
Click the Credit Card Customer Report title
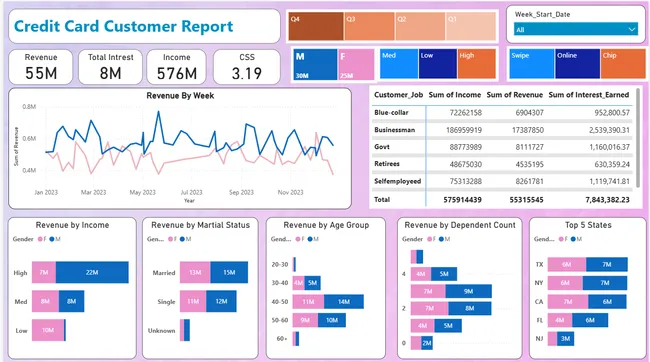coord(124,26)
